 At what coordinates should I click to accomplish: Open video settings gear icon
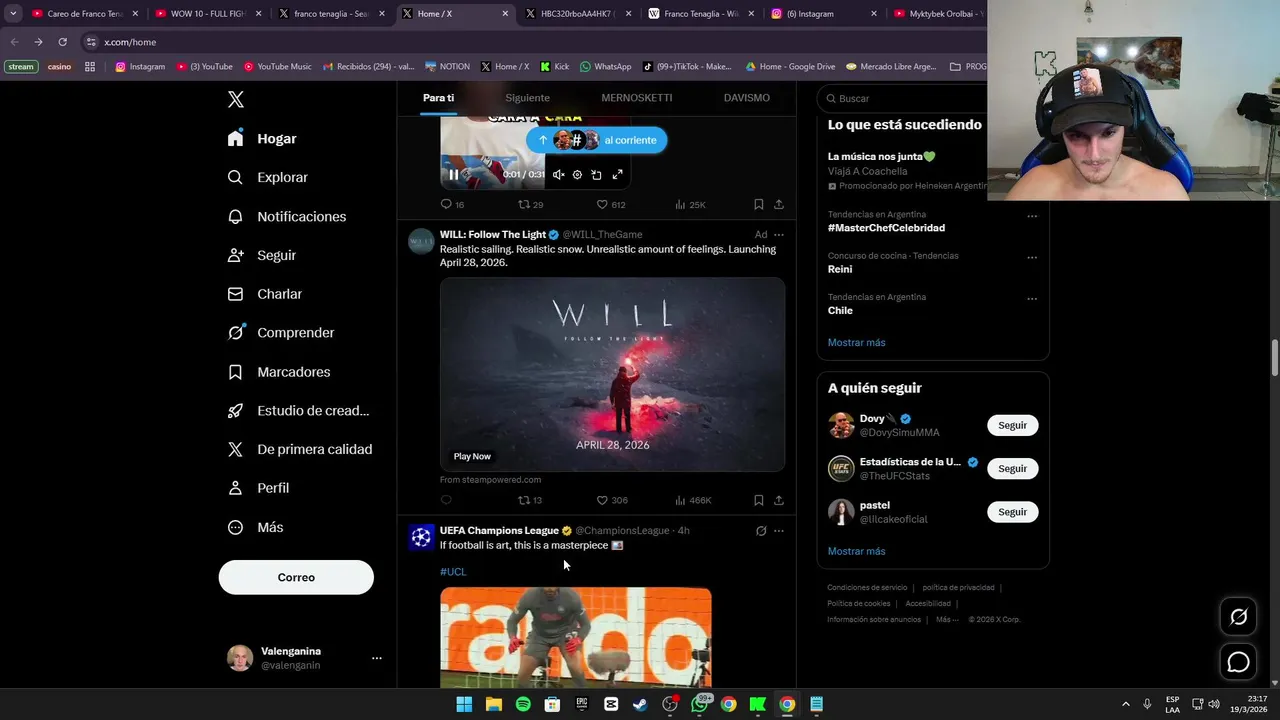(577, 174)
